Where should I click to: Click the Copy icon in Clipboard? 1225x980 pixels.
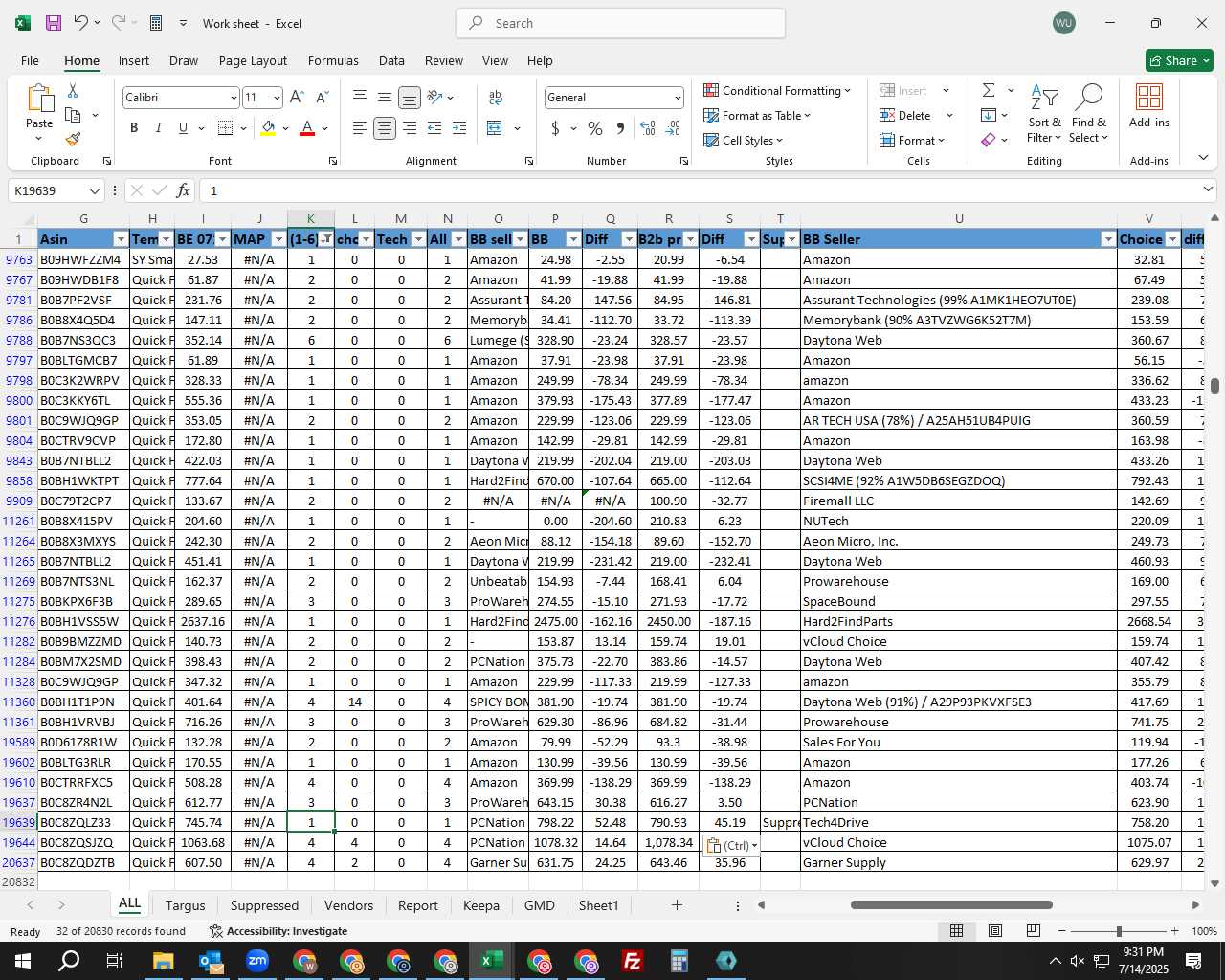point(73,115)
